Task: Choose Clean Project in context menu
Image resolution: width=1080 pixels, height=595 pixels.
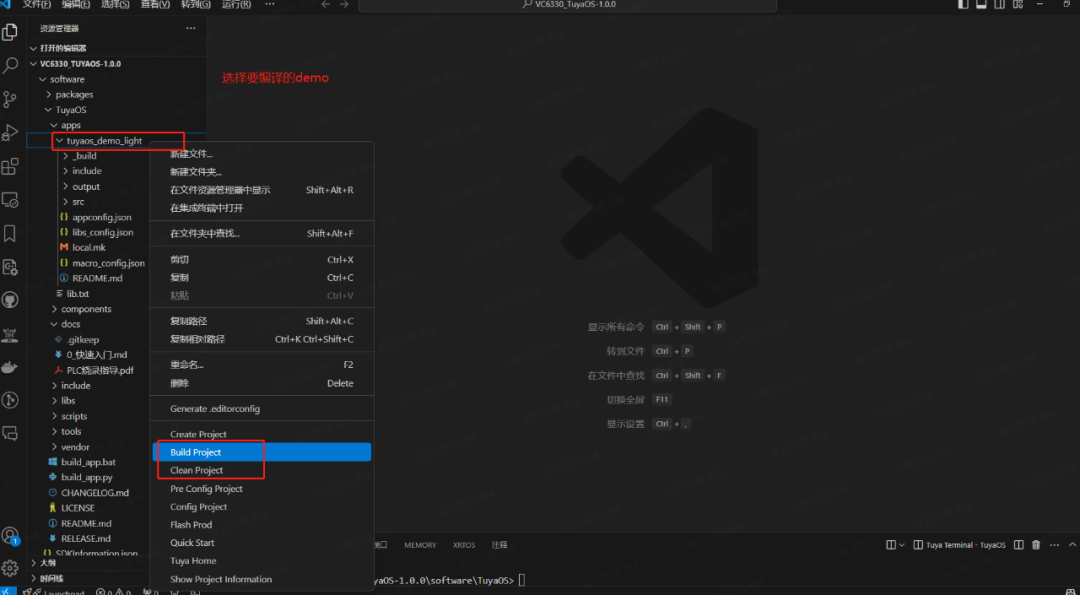Action: coord(197,470)
